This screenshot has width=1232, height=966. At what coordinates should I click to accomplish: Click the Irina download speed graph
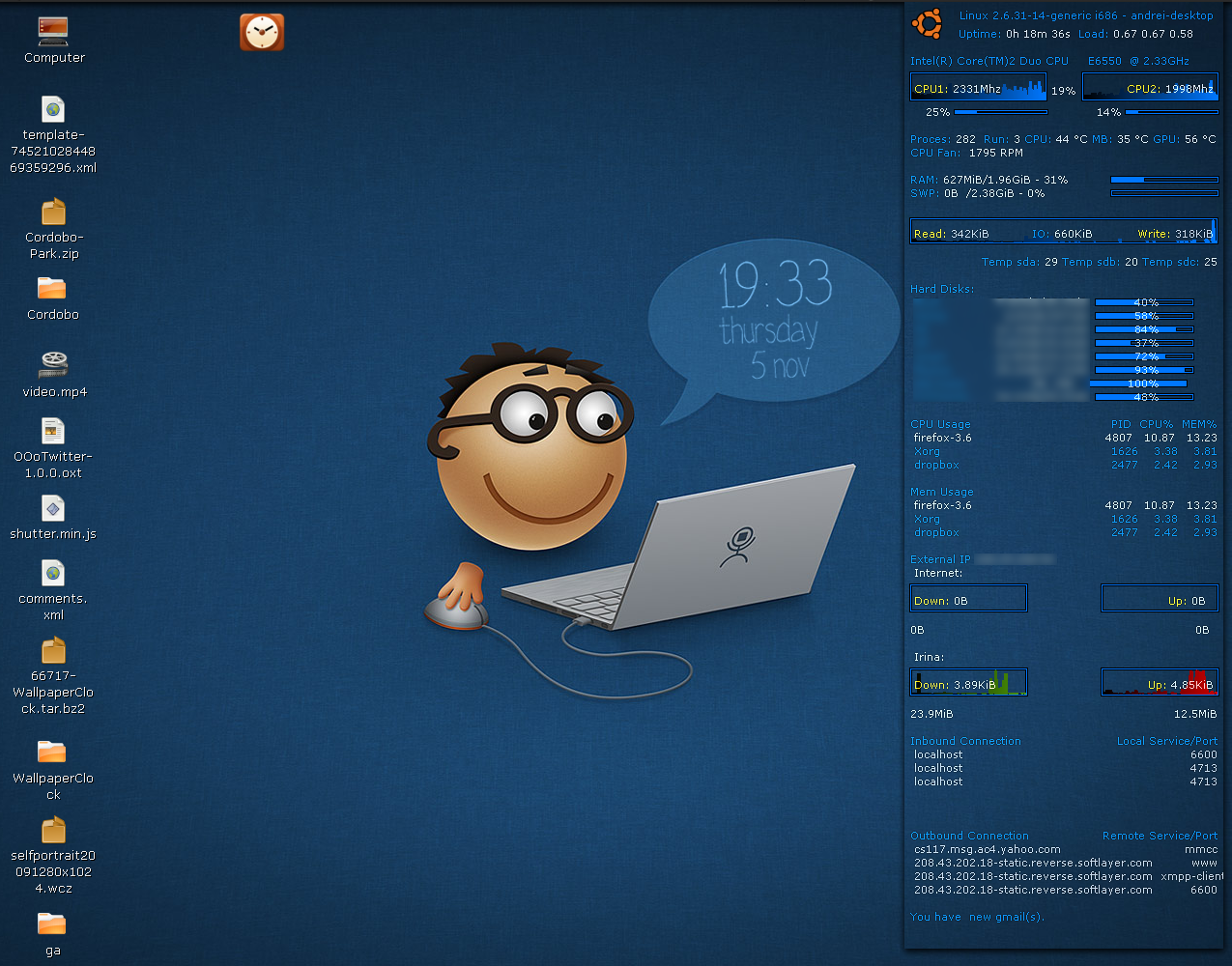click(968, 684)
